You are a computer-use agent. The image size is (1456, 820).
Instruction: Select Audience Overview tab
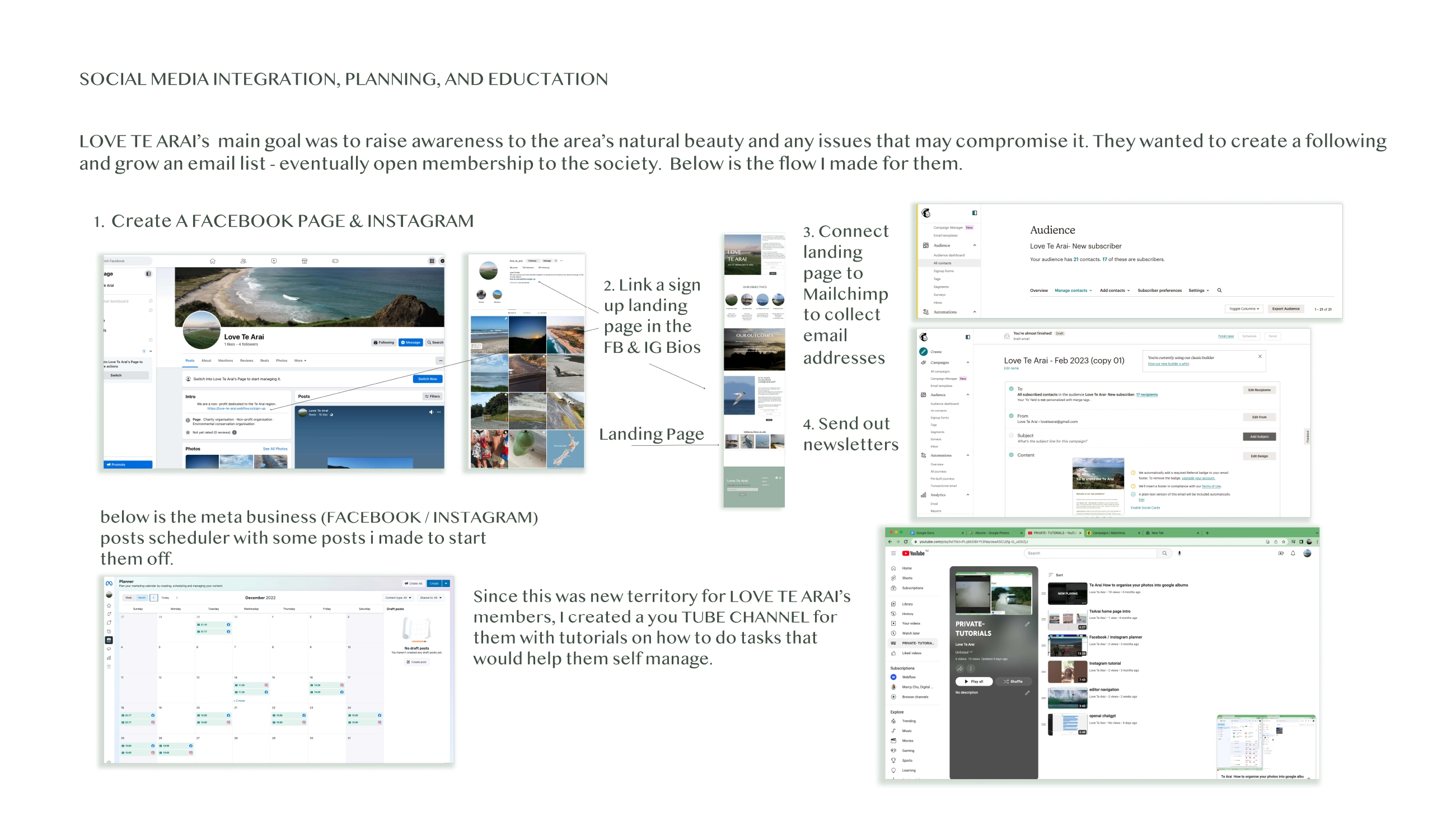[x=1039, y=290]
